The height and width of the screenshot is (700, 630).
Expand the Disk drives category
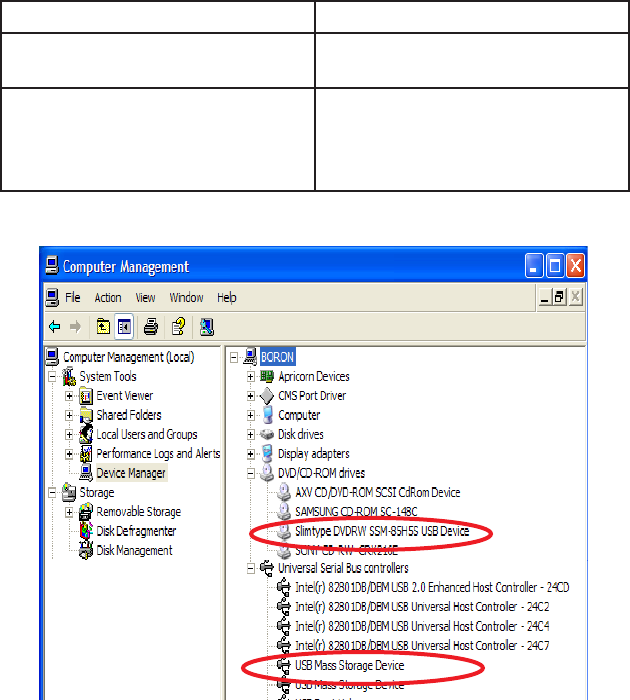pos(250,434)
